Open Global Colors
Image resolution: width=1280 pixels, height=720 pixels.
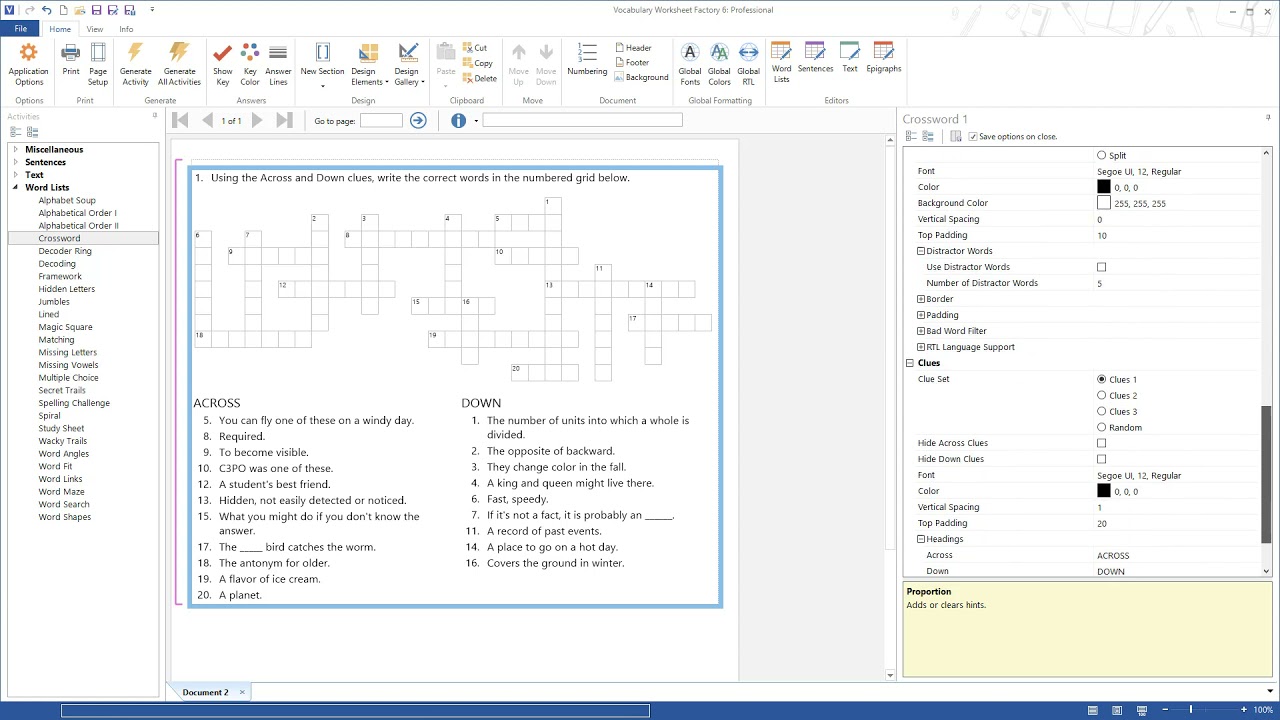click(x=719, y=64)
